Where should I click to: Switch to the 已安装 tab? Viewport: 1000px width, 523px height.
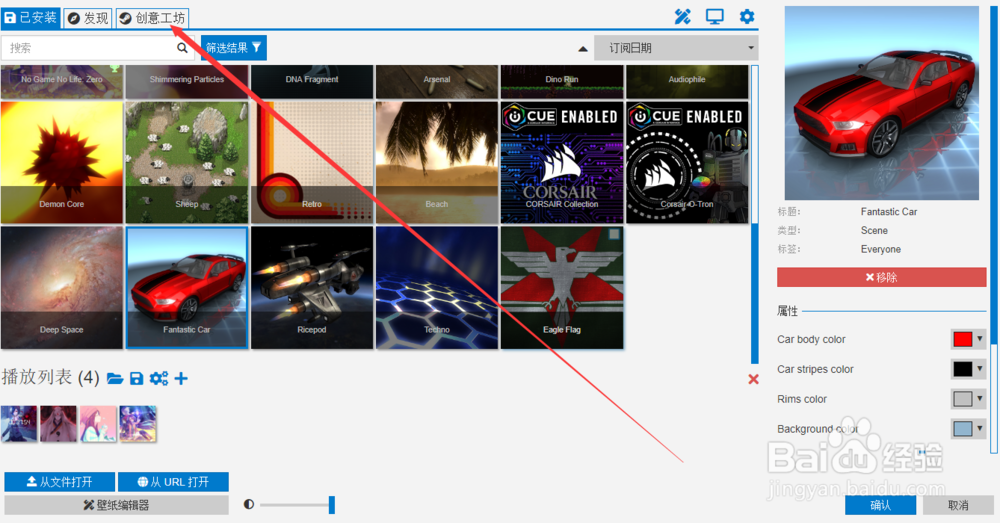[x=31, y=18]
